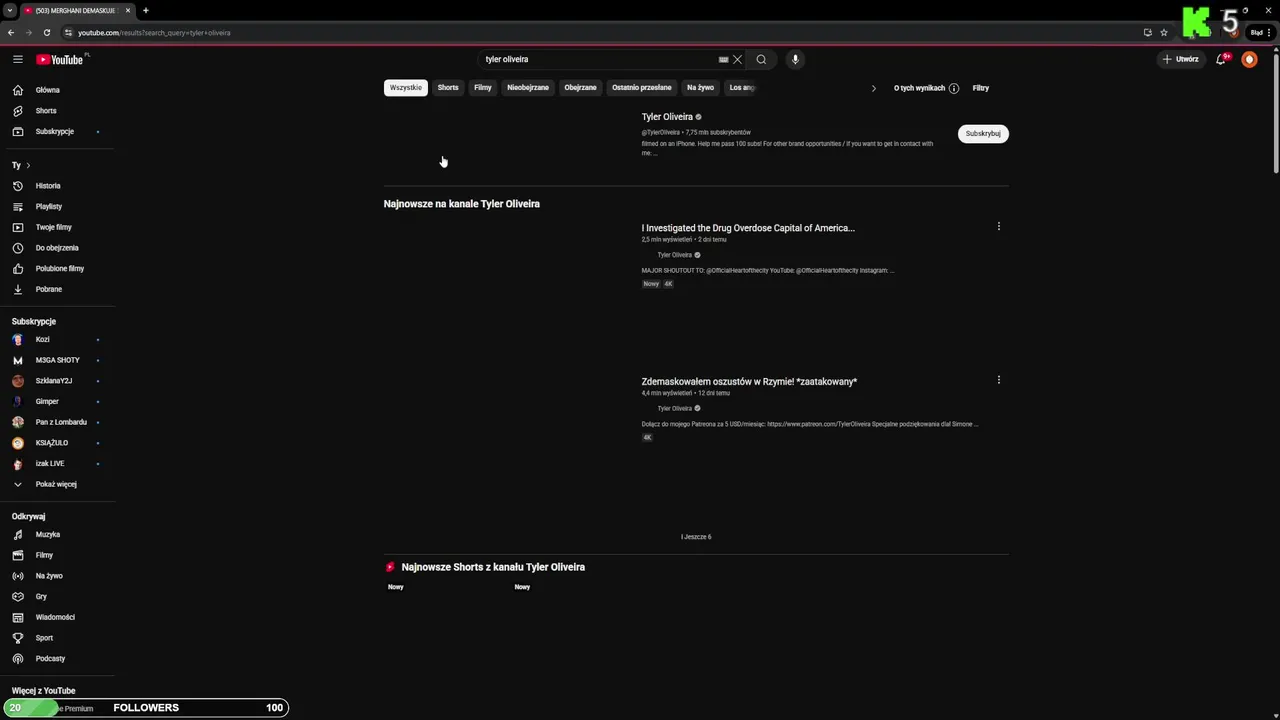The height and width of the screenshot is (720, 1280).
Task: Open I Investigated the Drug Overdose Capital video
Action: tap(748, 228)
